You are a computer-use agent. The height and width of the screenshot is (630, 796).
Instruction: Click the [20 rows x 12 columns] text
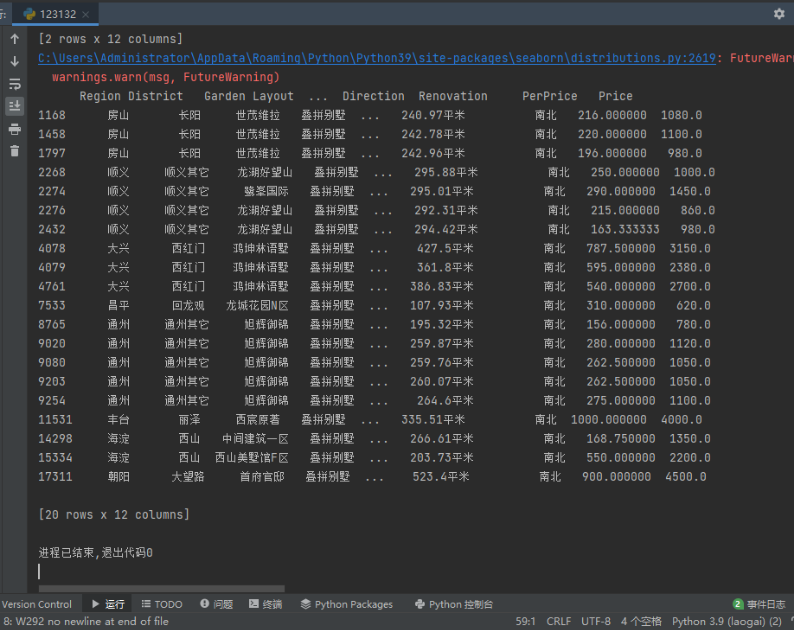tap(114, 515)
